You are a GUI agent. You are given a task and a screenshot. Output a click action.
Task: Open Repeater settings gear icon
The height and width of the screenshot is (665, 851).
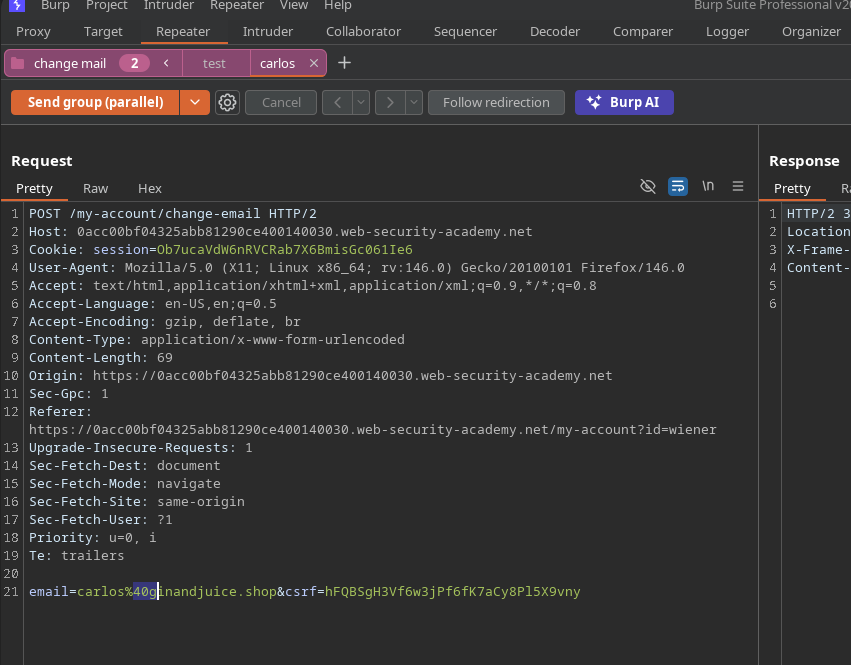[228, 102]
